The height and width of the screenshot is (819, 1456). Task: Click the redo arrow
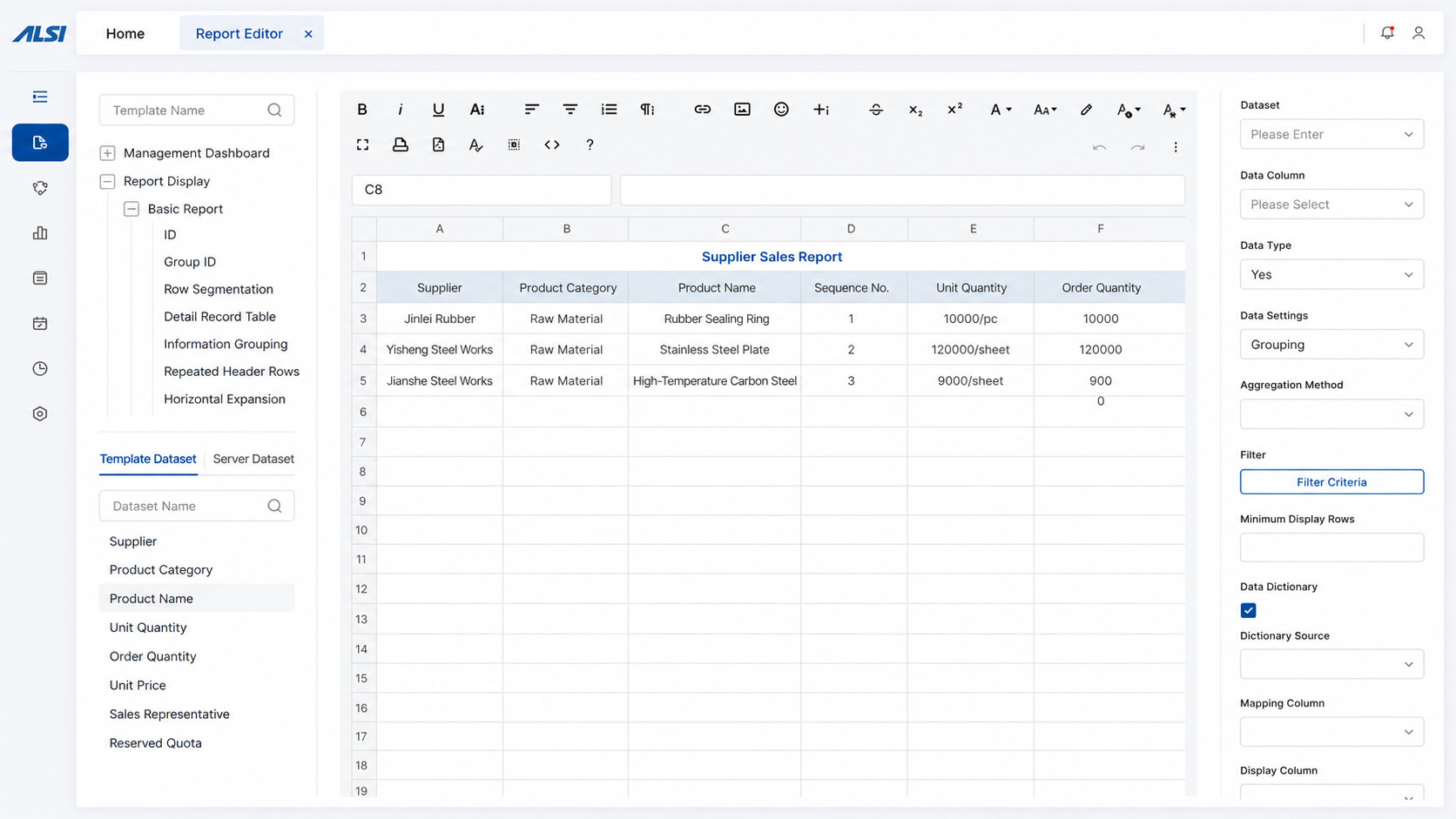click(1137, 147)
